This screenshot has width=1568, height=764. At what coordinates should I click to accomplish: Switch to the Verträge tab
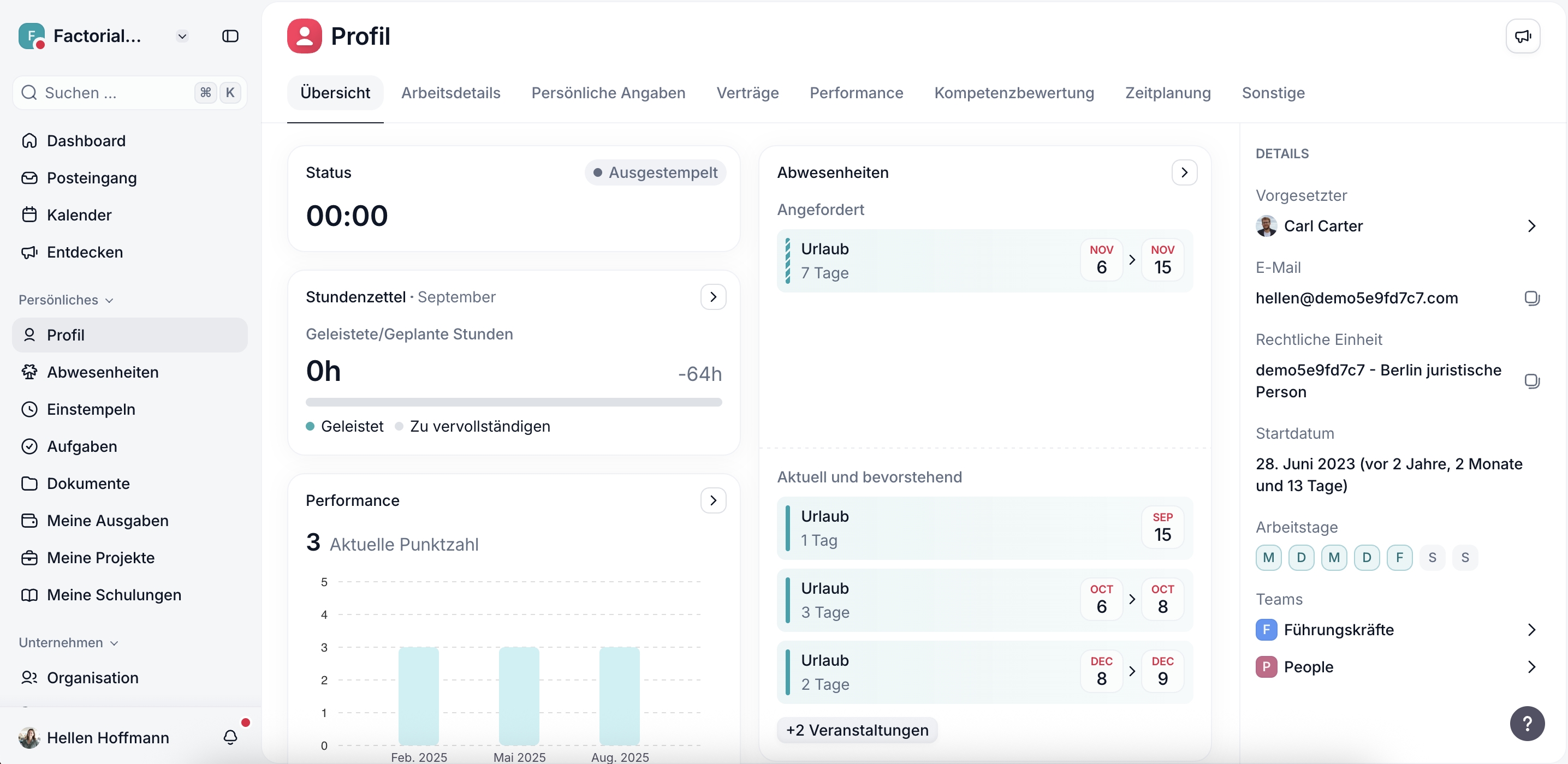tap(747, 93)
